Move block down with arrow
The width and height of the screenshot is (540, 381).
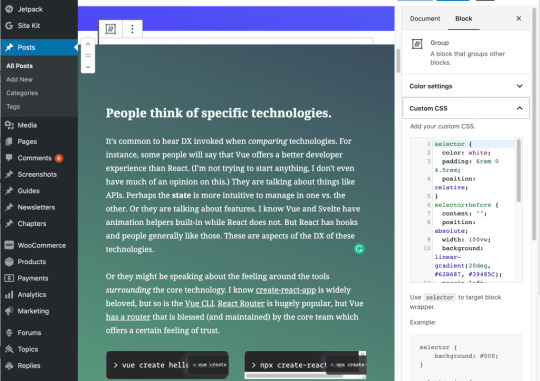click(88, 67)
